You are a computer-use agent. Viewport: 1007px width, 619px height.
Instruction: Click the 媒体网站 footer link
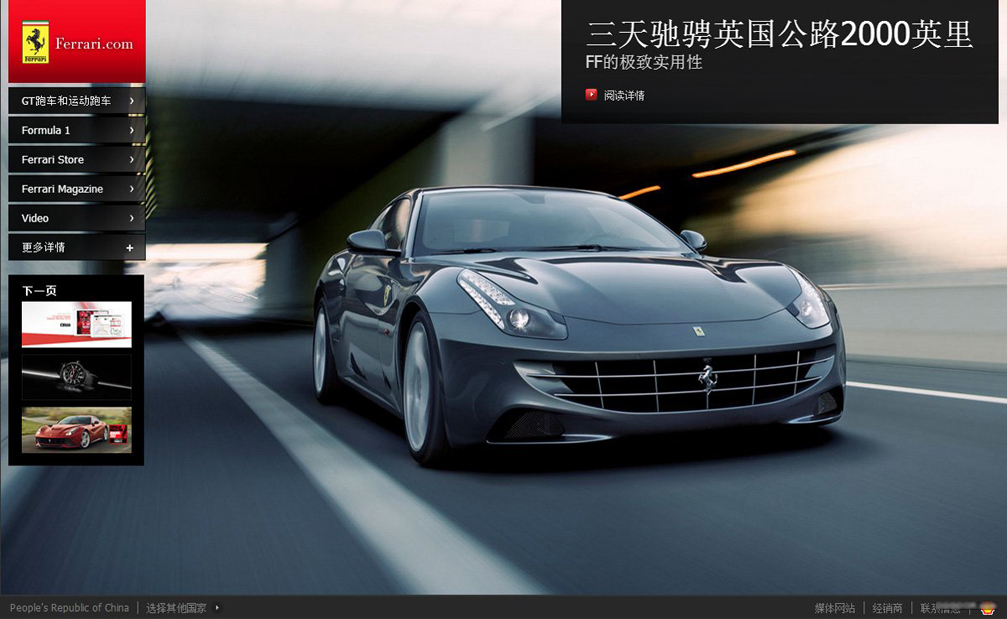(835, 608)
